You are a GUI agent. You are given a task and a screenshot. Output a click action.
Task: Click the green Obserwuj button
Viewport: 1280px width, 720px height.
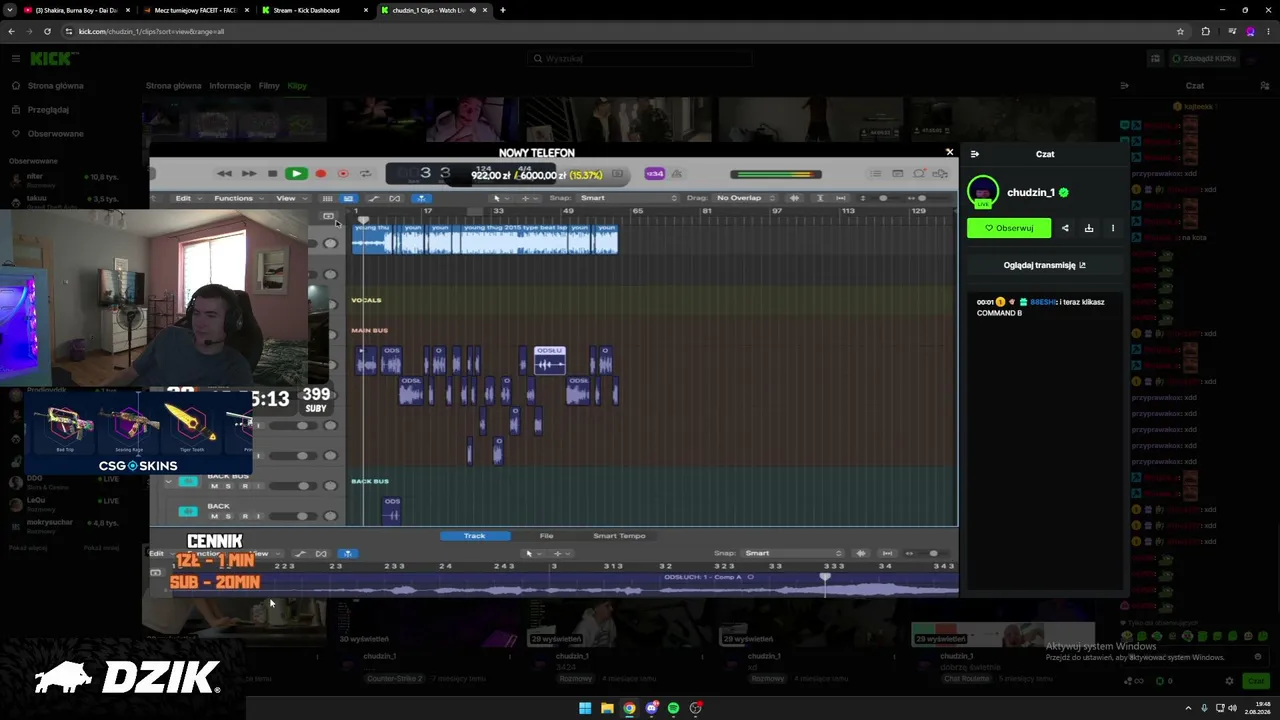(1009, 228)
